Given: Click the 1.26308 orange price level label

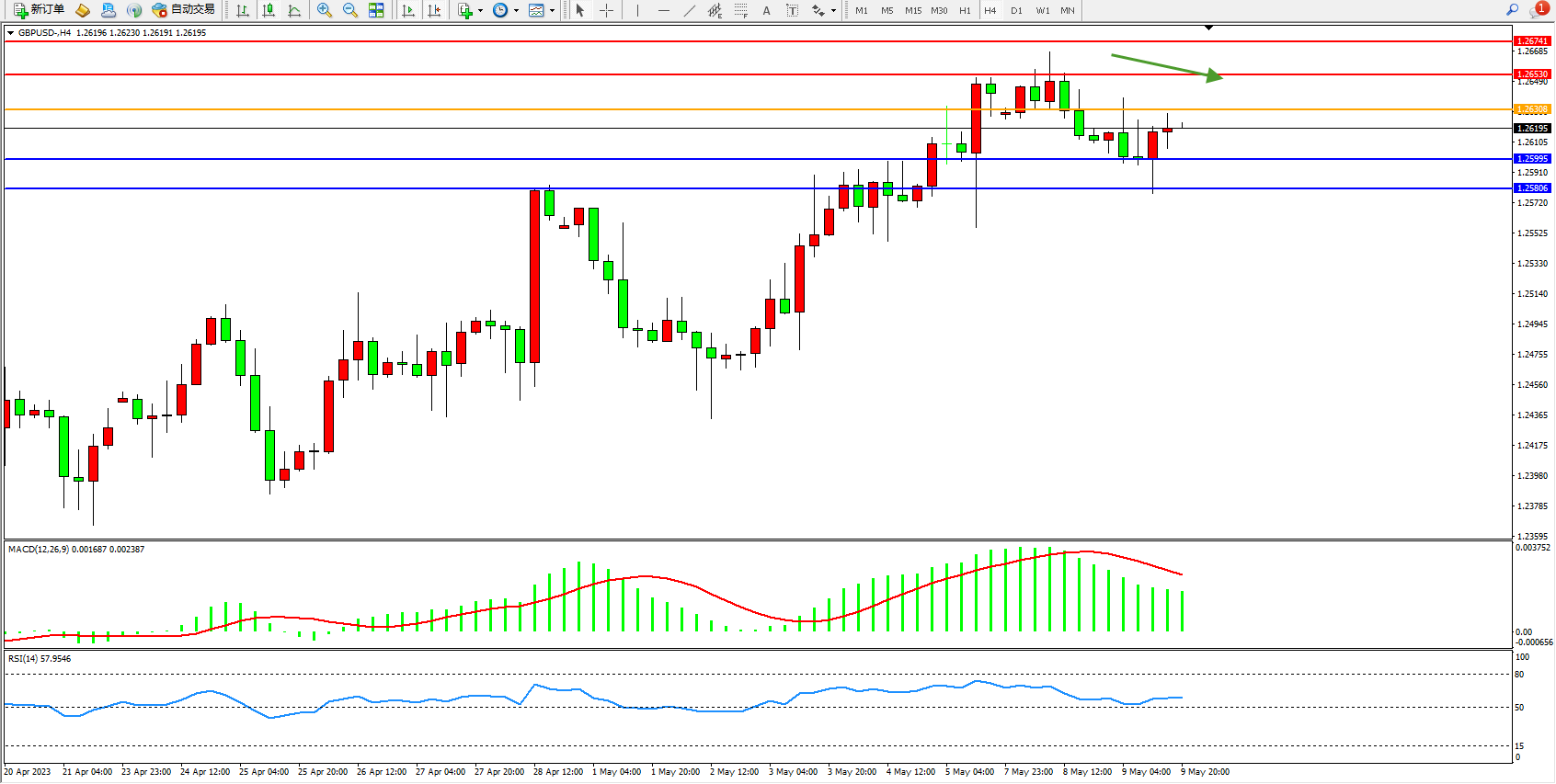Looking at the screenshot, I should tap(1531, 109).
